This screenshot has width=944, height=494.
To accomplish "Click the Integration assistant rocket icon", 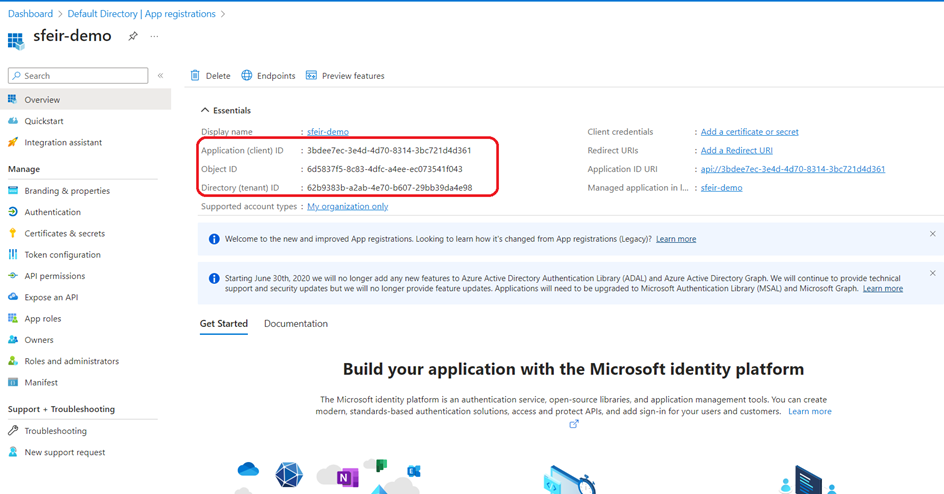I will click(x=13, y=142).
